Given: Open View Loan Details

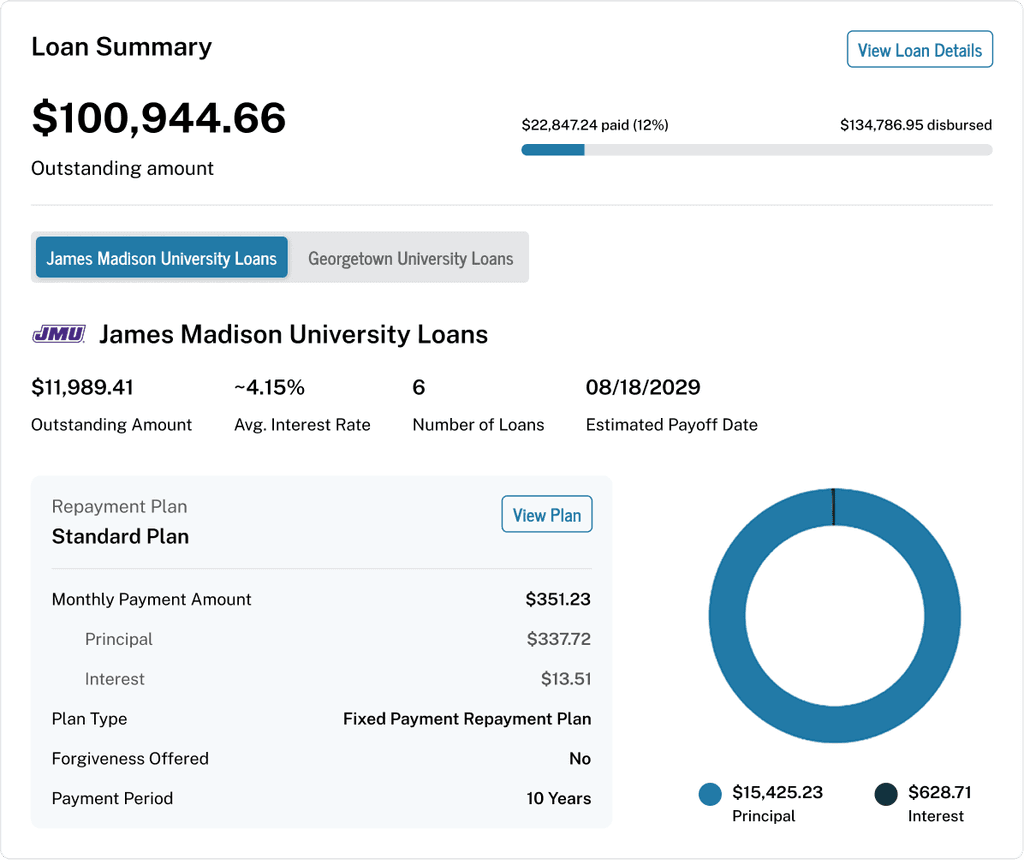Looking at the screenshot, I should 920,50.
